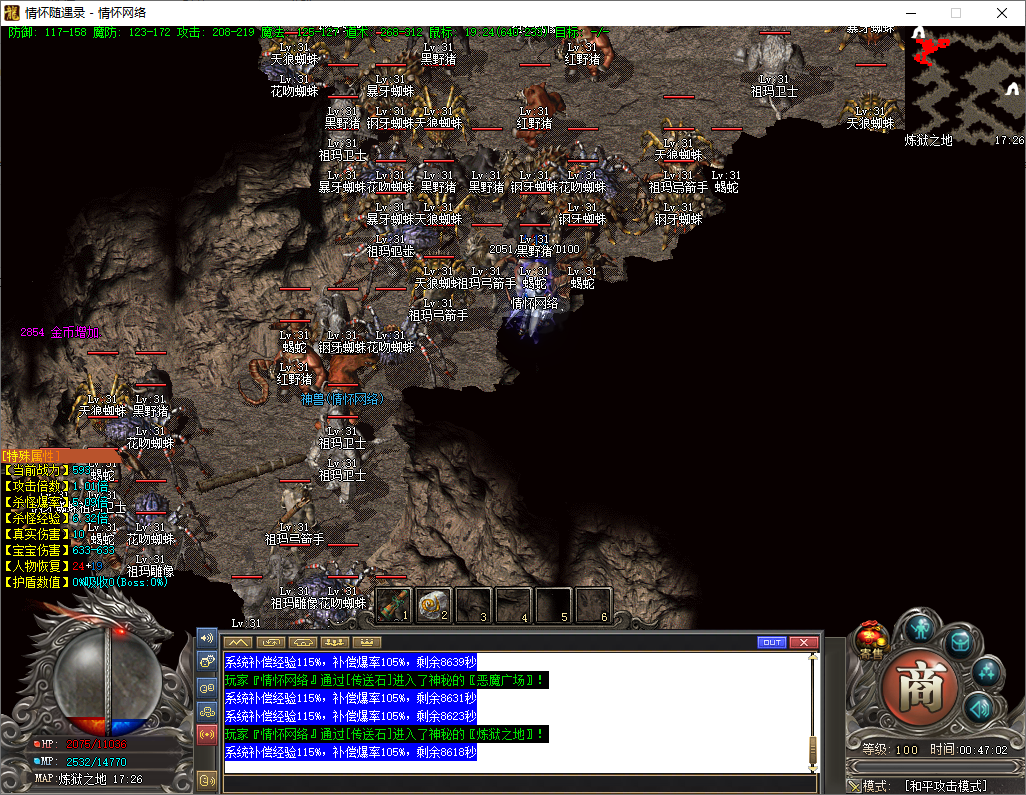Image resolution: width=1026 pixels, height=795 pixels.
Task: Click the 2854 金币增加 notification
Action: tap(60, 332)
